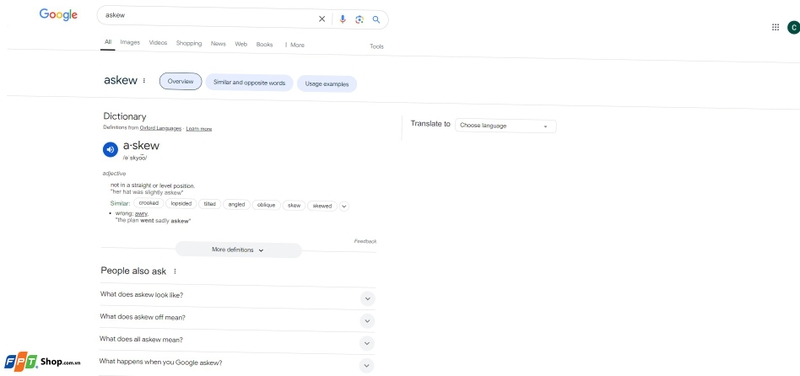Screen dimensions: 800x376
Task: Start voice search with microphone icon
Action: 342,19
